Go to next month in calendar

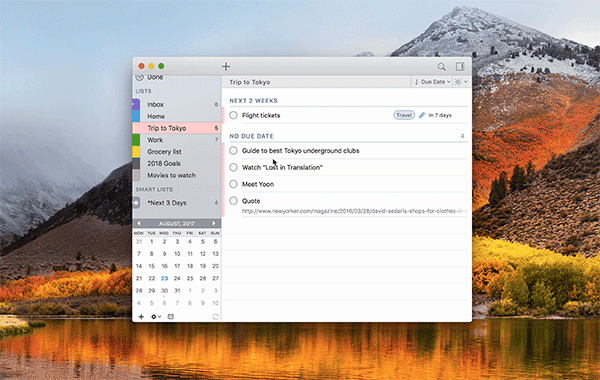214,223
